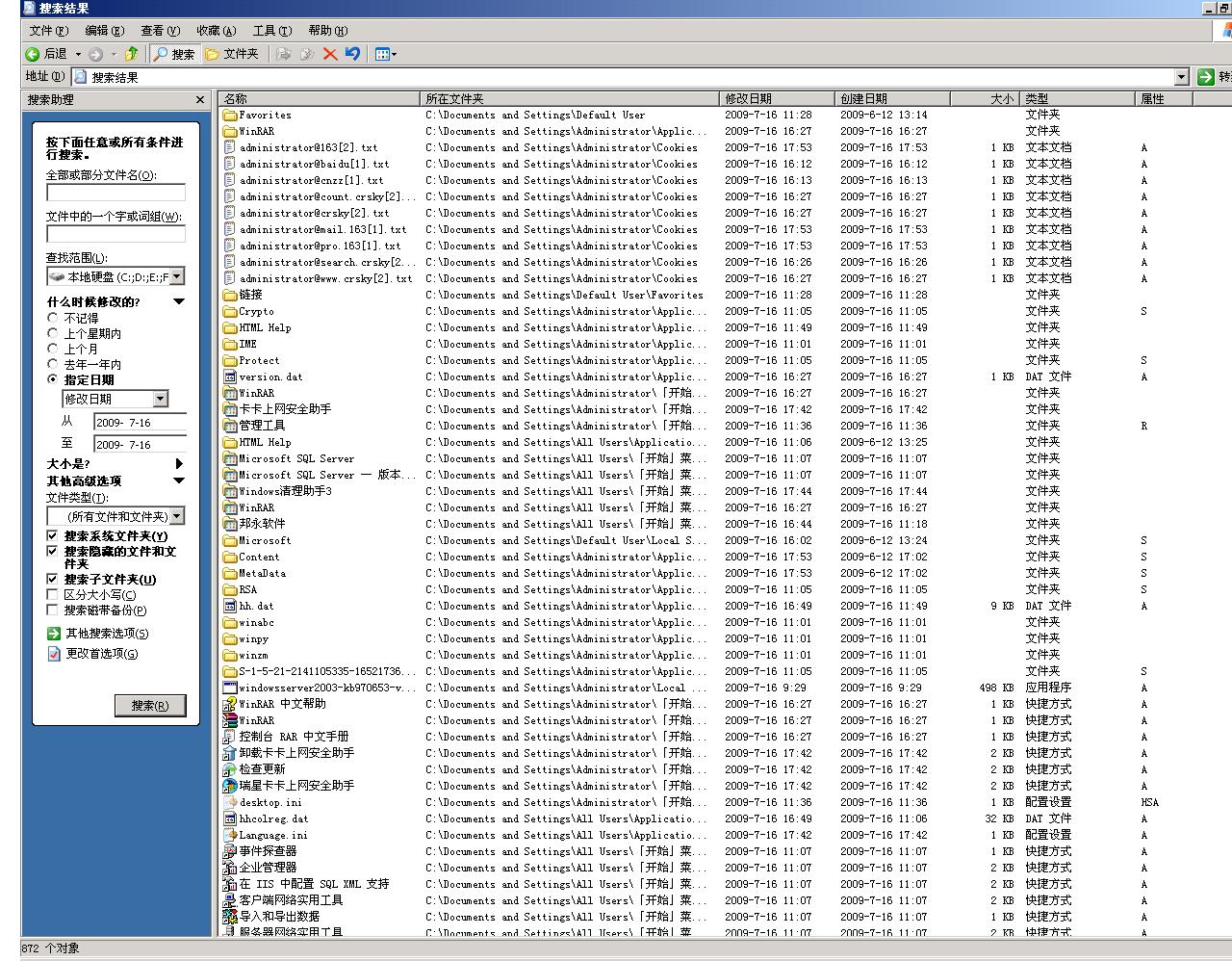The image size is (1232, 961).
Task: Show the 文件夹 folders pane from the toolbar
Action: [x=232, y=54]
